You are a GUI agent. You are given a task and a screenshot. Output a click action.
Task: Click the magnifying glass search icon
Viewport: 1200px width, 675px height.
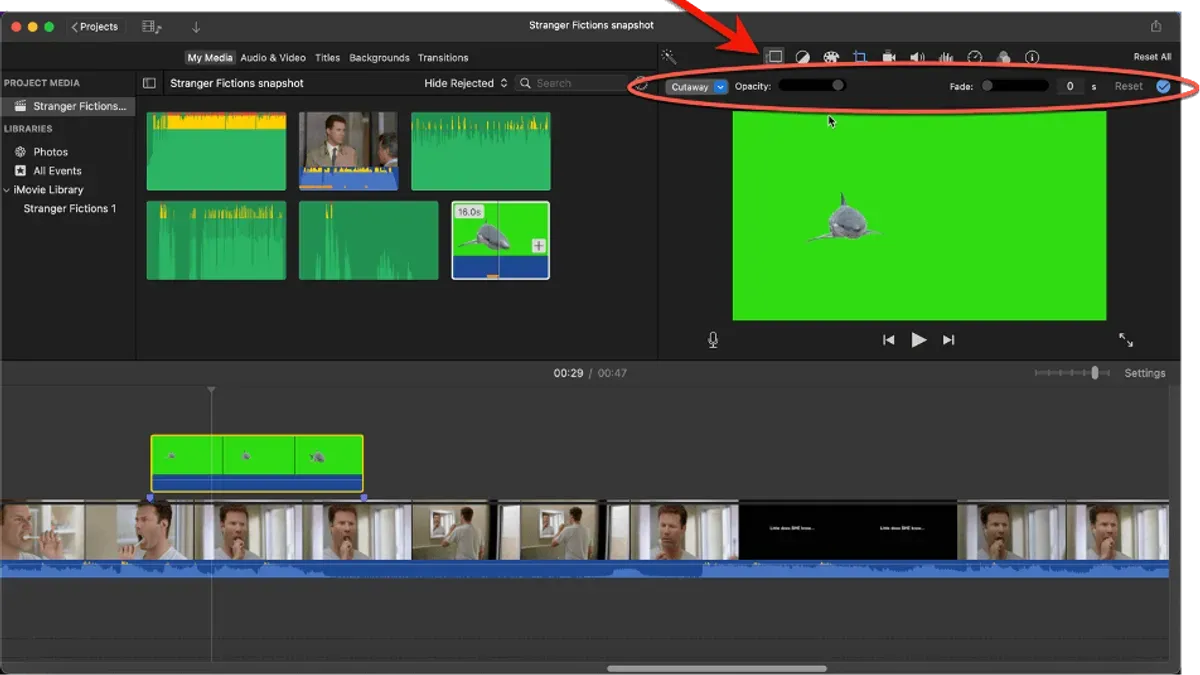click(x=526, y=83)
